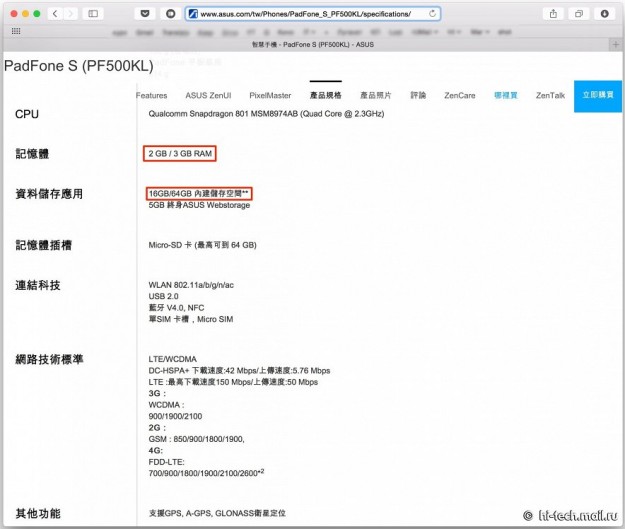
Task: Select the 產品規格 specifications tab
Action: tap(325, 95)
